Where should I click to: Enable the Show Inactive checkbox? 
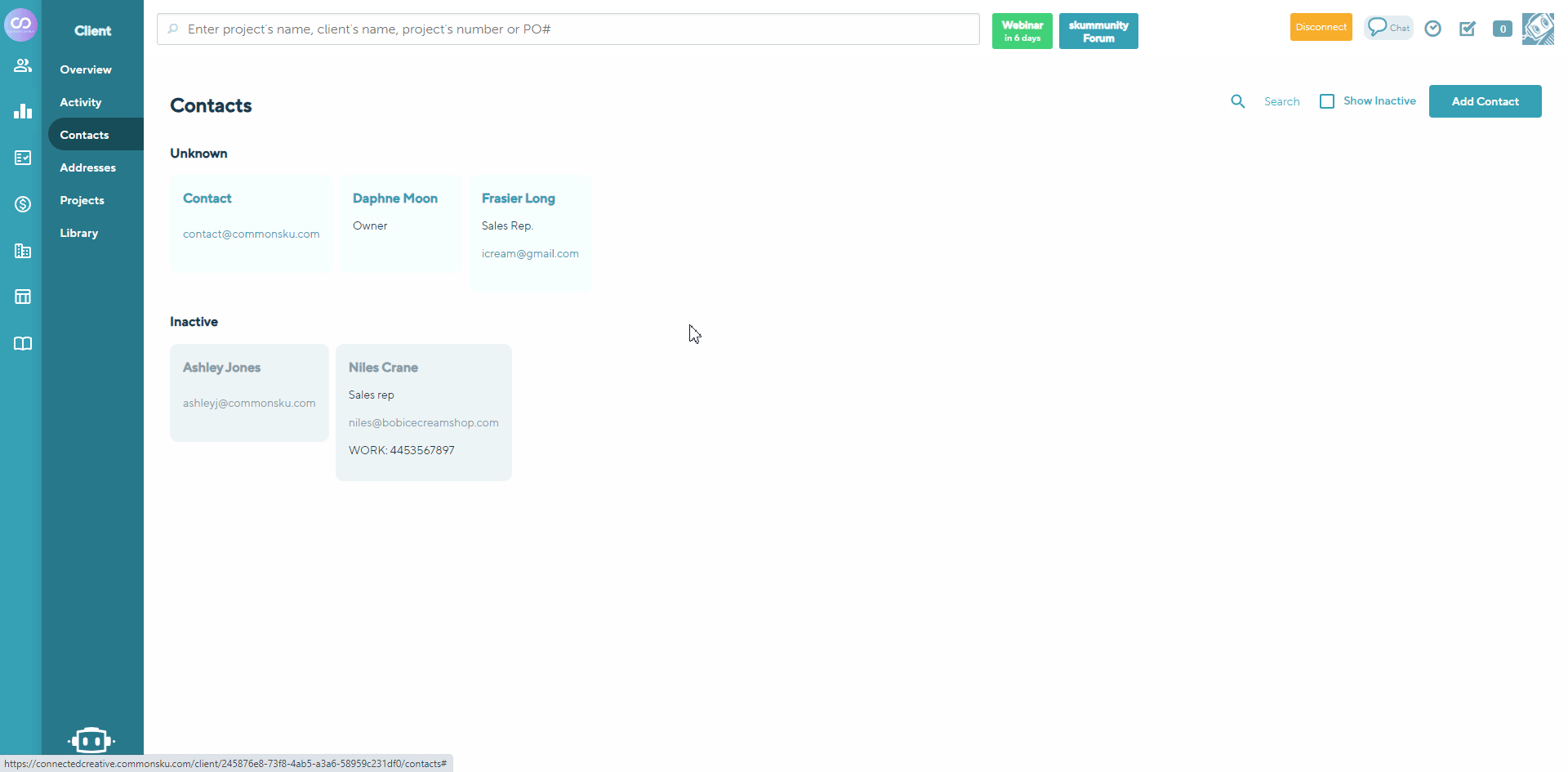pos(1327,100)
